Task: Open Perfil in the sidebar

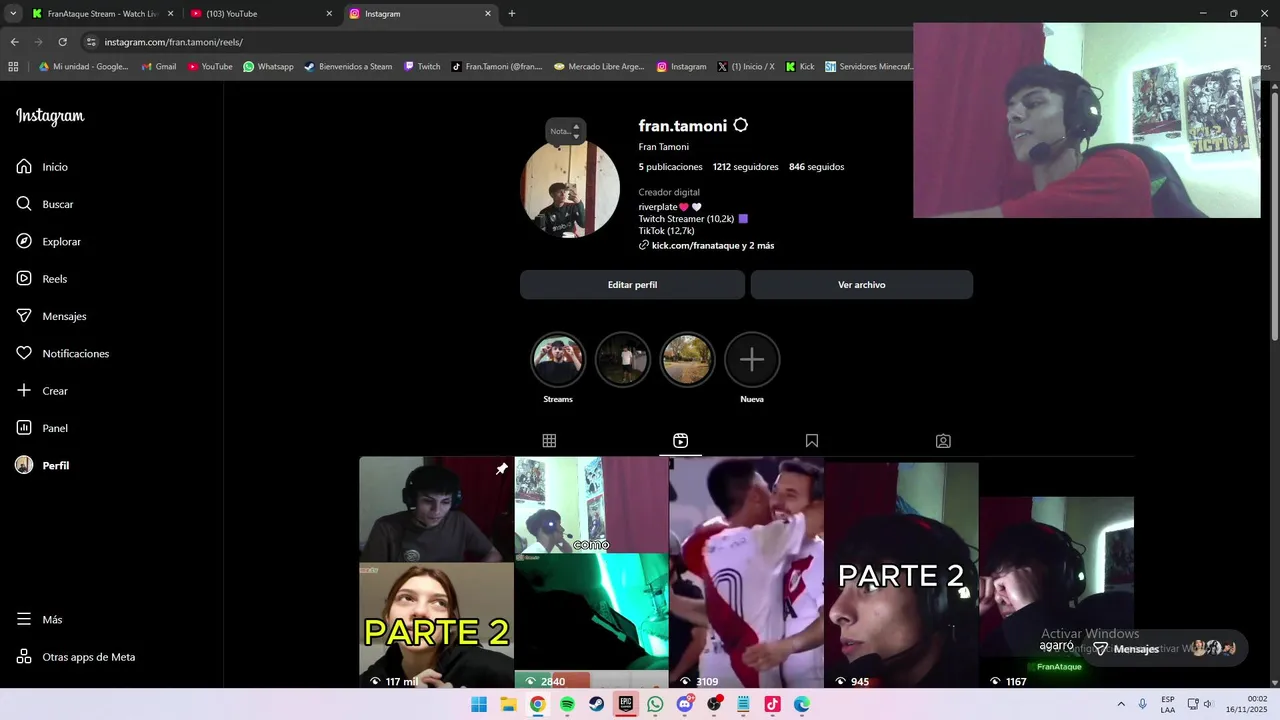Action: coord(42,466)
